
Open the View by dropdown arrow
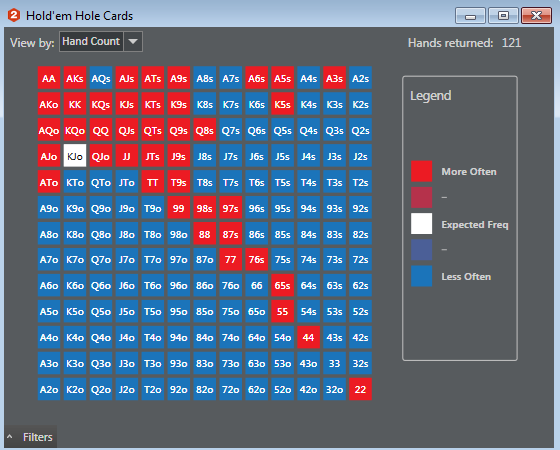coord(133,42)
